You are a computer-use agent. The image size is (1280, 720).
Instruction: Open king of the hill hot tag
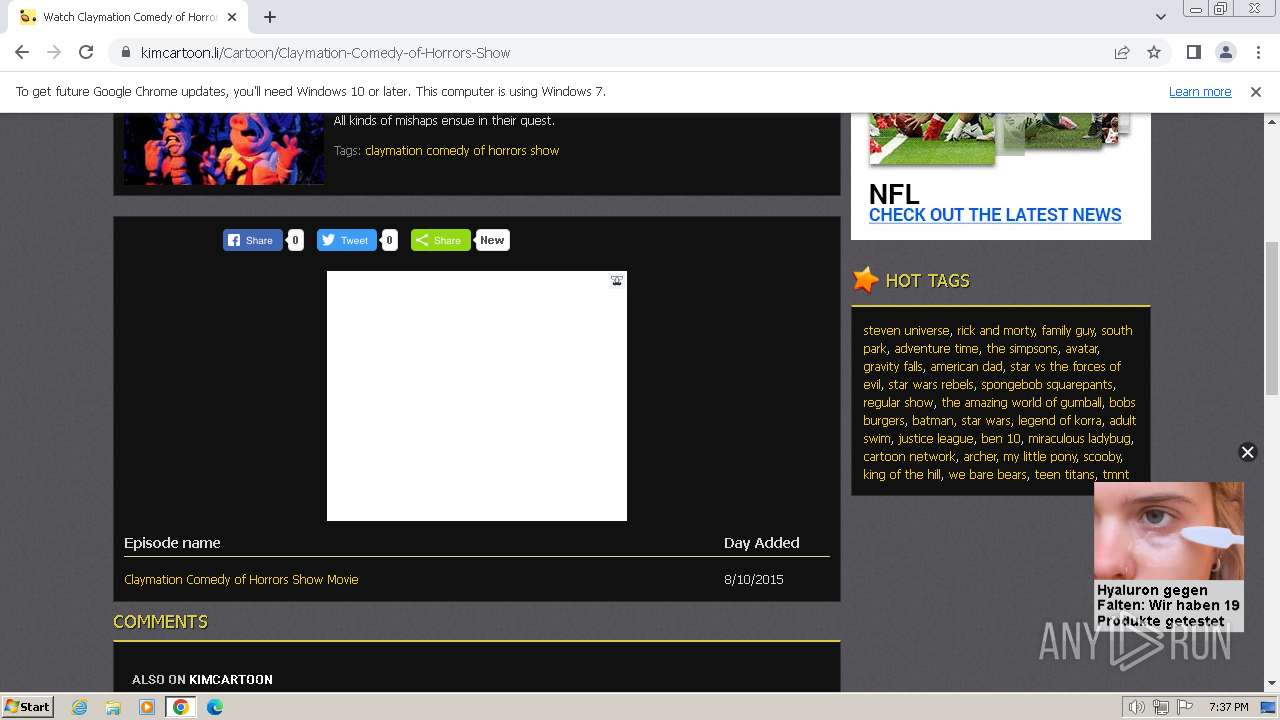pos(902,474)
